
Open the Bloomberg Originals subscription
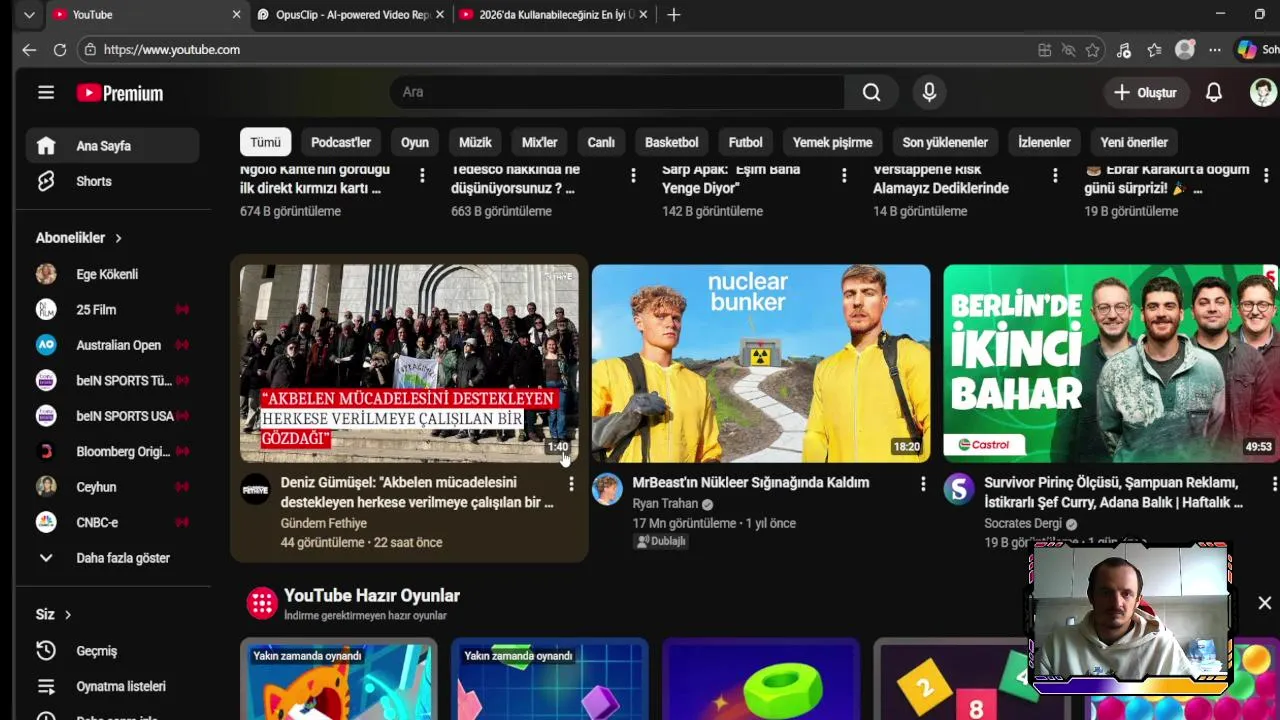point(112,452)
